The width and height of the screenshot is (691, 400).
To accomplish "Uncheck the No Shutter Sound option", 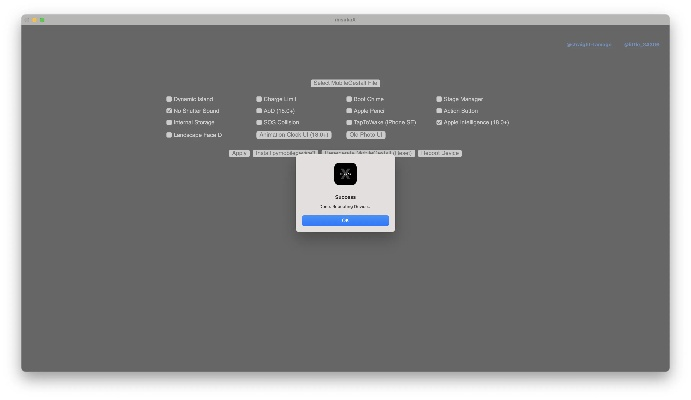I will (x=169, y=111).
